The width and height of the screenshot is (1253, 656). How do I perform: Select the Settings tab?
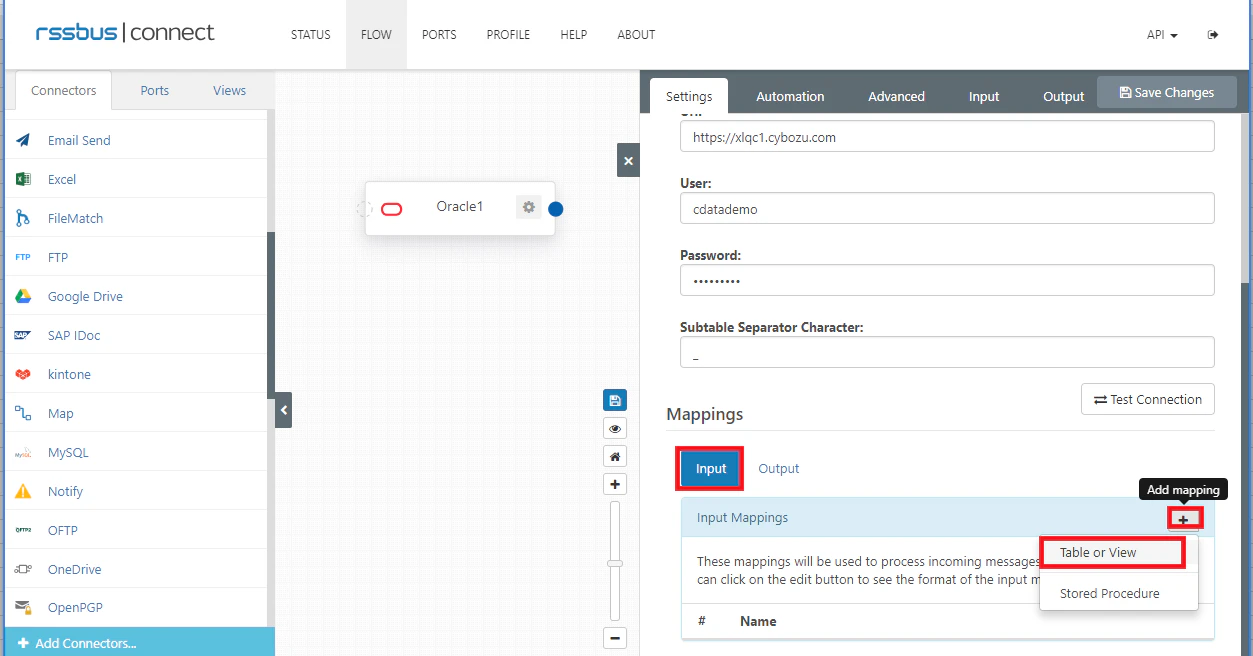(x=689, y=96)
